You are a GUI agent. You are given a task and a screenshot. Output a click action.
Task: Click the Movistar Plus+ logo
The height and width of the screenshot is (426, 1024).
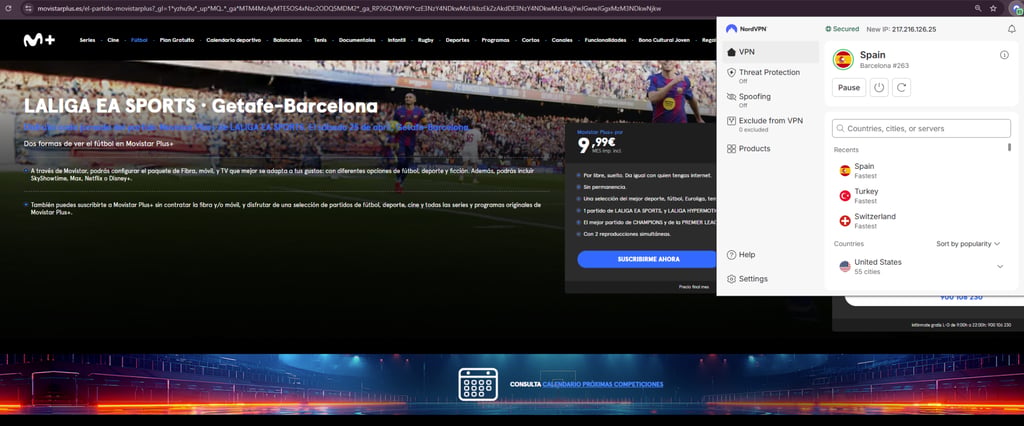[39, 41]
